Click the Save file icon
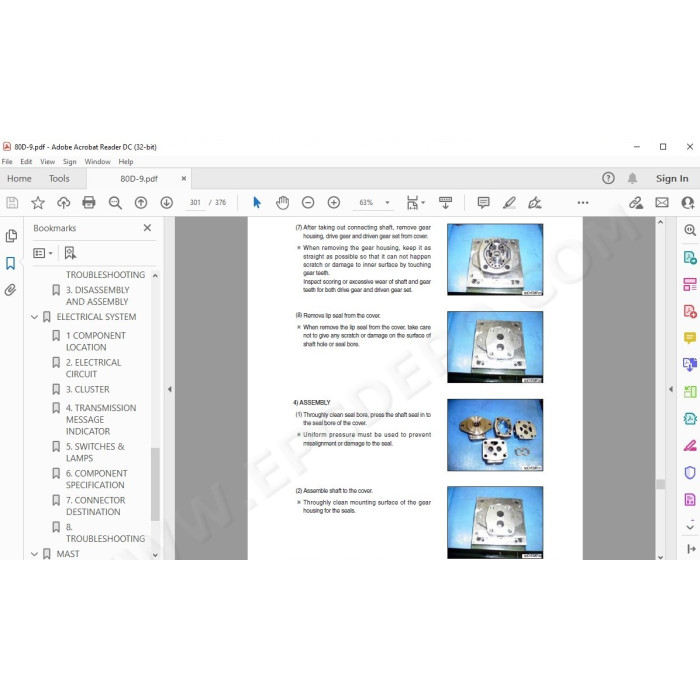Screen dimensions: 700x700 [12, 203]
